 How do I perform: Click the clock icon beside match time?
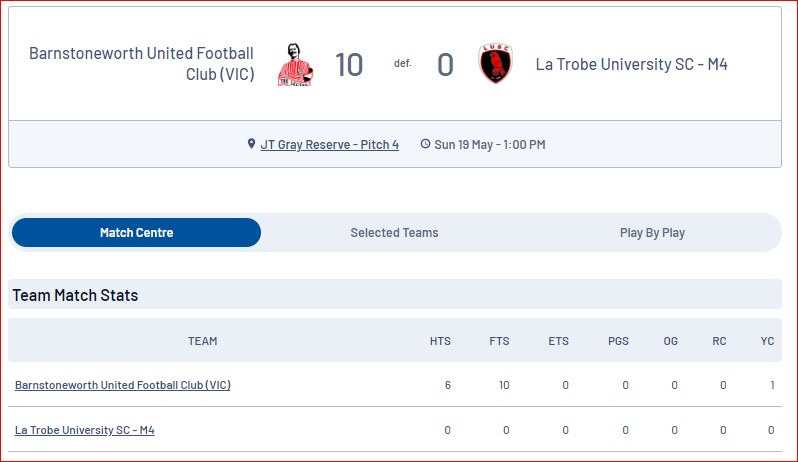[x=425, y=144]
